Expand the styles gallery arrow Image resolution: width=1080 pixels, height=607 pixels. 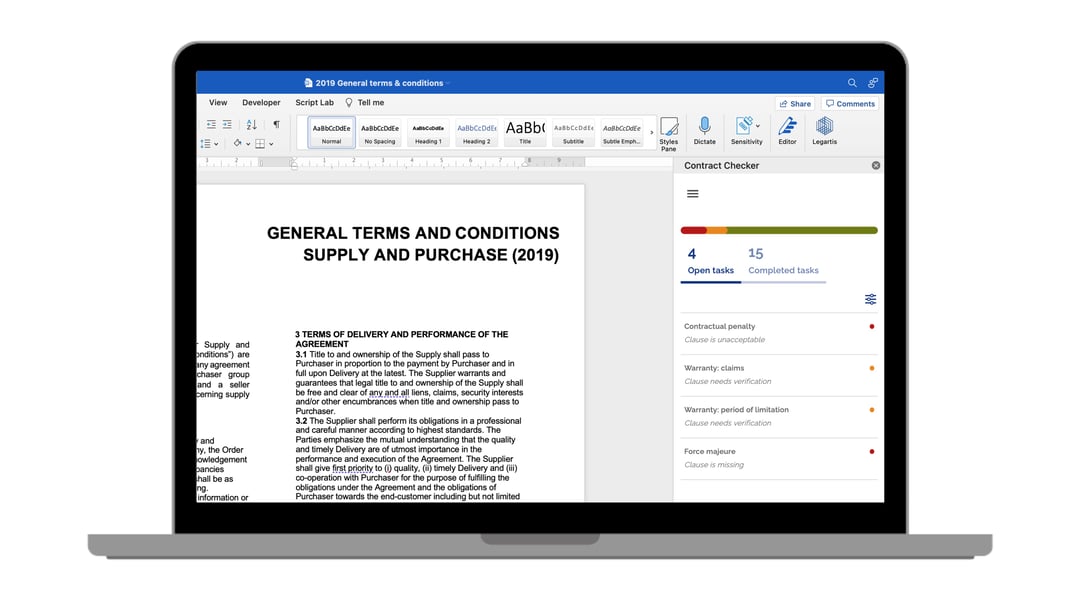coord(651,132)
